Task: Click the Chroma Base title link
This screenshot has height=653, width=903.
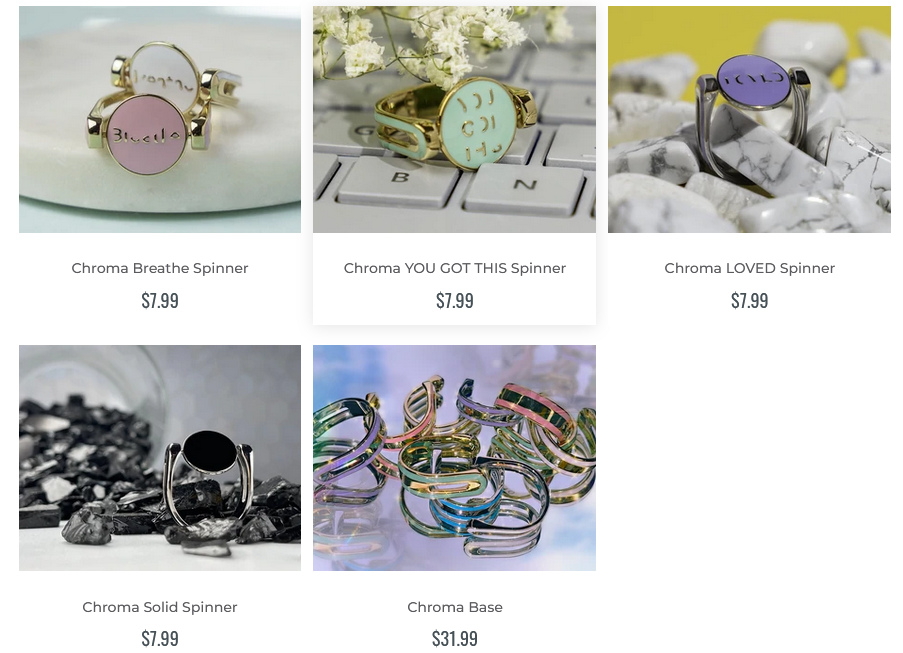Action: 454,607
